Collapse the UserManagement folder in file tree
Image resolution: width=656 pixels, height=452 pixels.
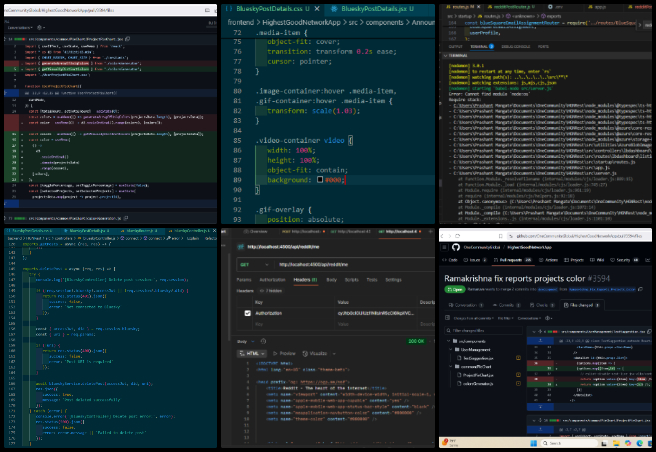pos(451,349)
